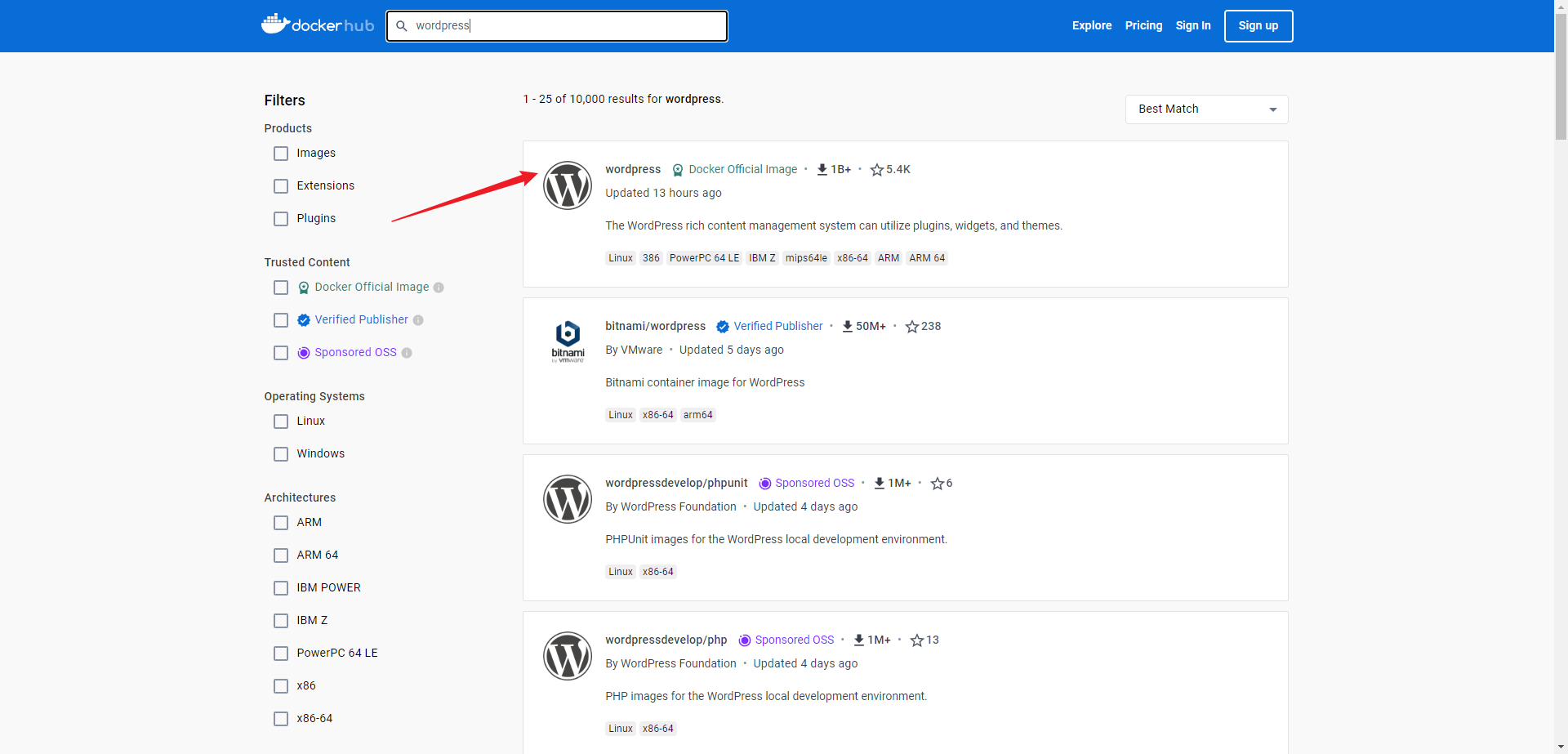Open the wordpress repository title link
The height and width of the screenshot is (754, 1568).
633,169
